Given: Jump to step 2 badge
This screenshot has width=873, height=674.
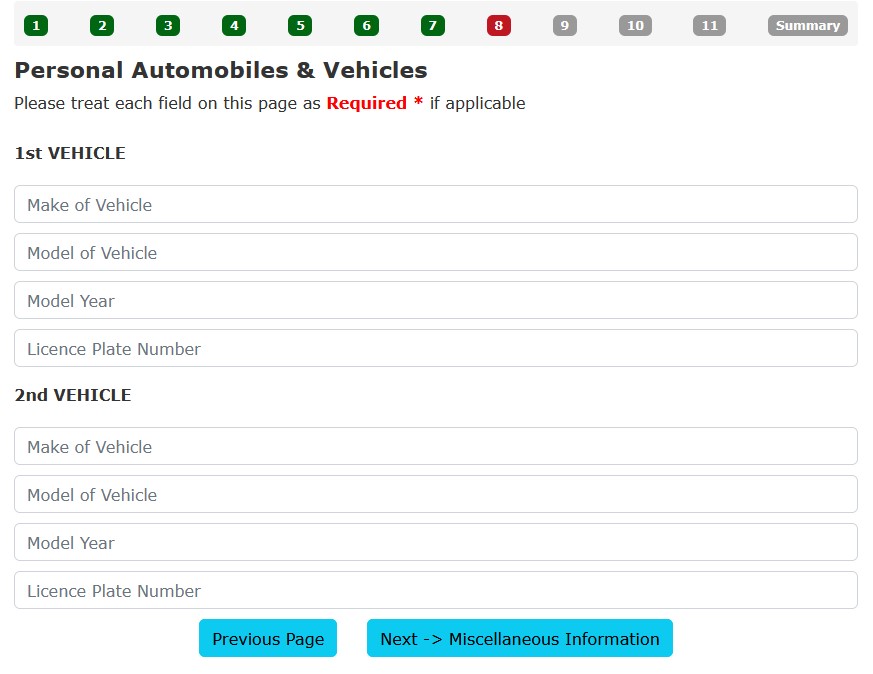Looking at the screenshot, I should pos(102,26).
